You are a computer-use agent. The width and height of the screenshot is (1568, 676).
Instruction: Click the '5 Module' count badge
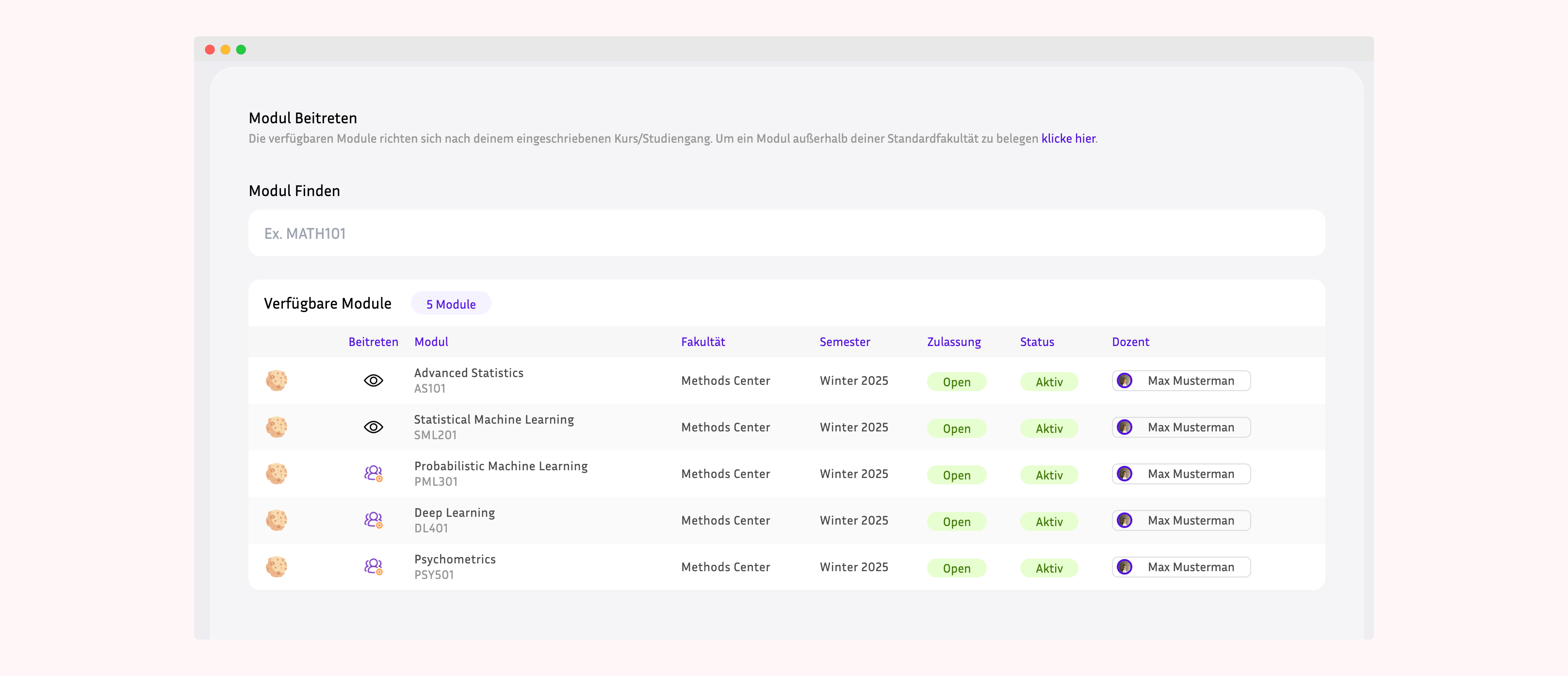(x=451, y=303)
